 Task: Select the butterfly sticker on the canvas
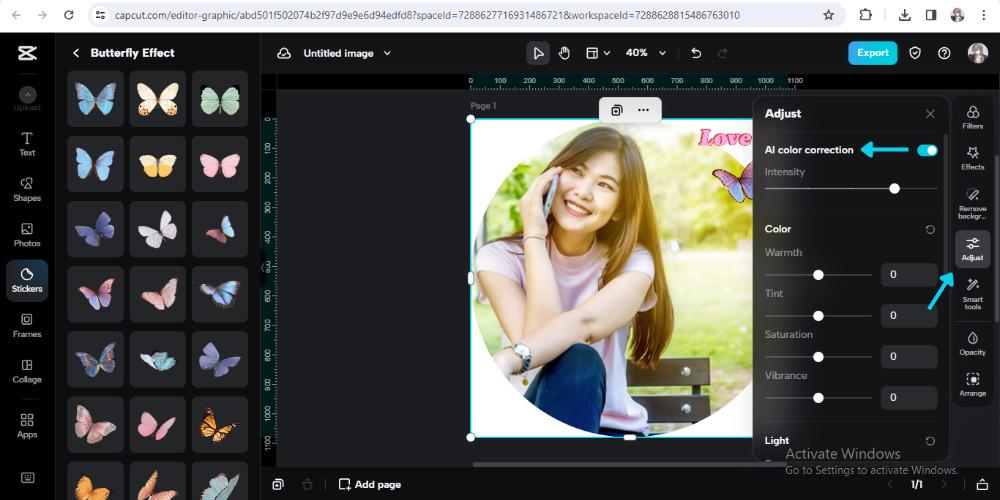click(x=733, y=183)
